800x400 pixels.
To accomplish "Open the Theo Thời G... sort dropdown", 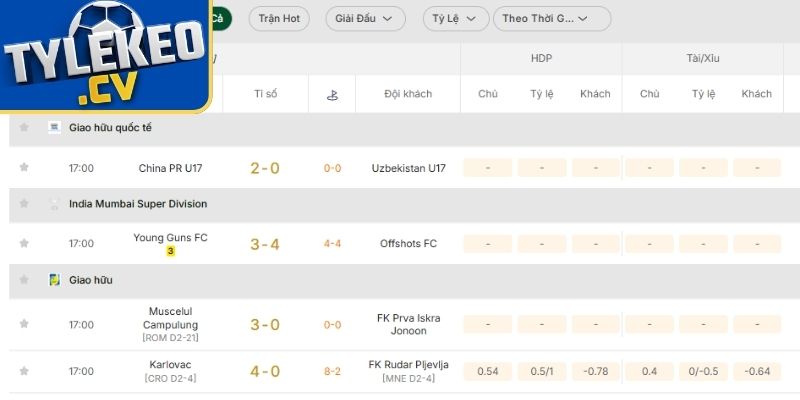I will coord(551,18).
